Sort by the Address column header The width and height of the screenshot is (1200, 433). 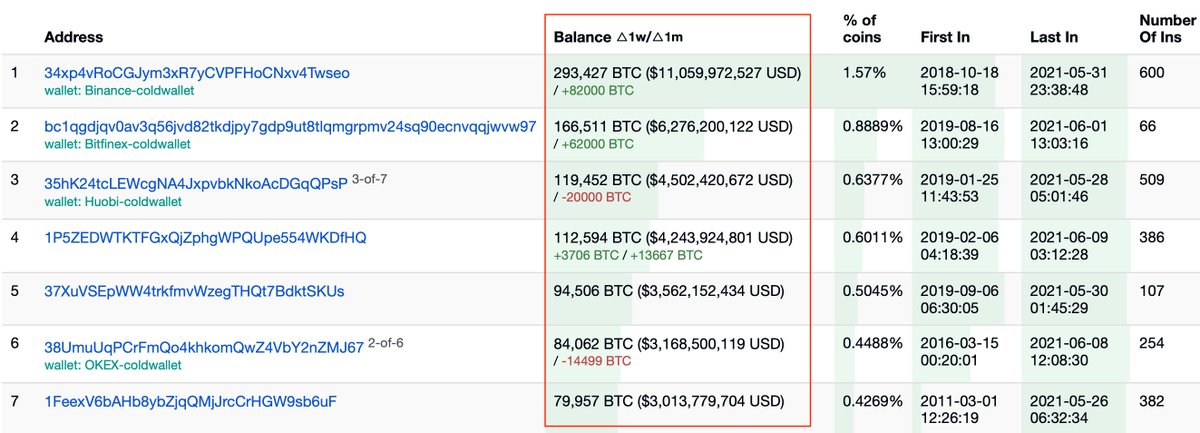click(x=74, y=37)
